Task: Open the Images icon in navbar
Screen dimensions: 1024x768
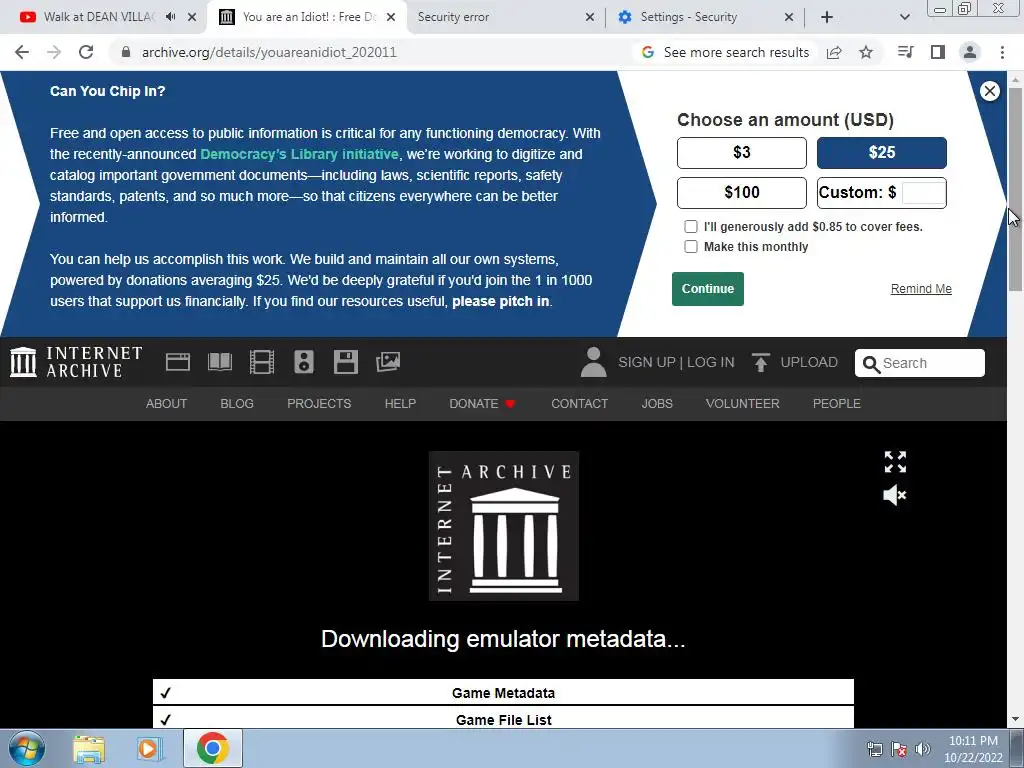Action: [x=388, y=362]
